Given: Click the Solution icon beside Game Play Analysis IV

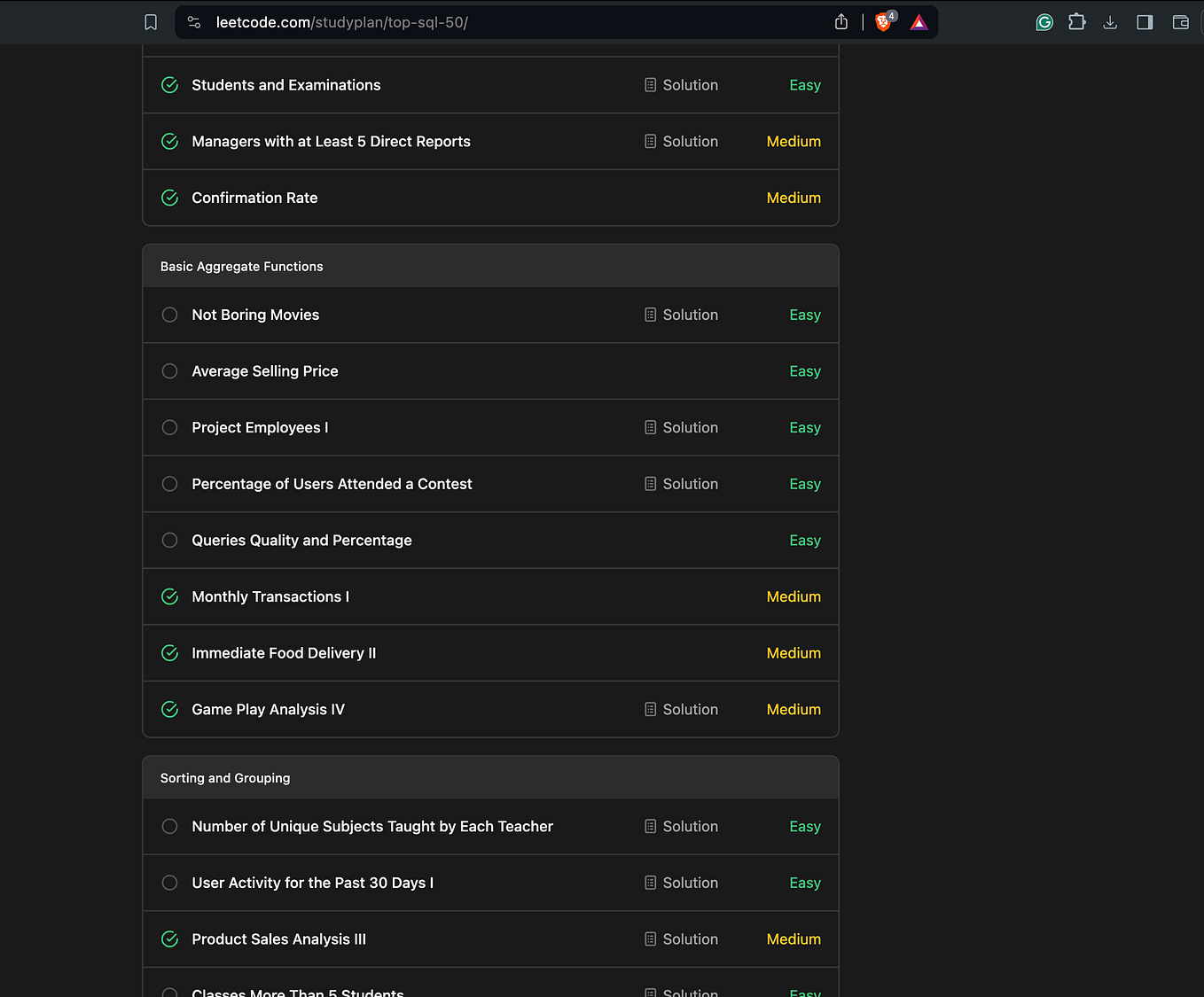Looking at the screenshot, I should point(651,709).
